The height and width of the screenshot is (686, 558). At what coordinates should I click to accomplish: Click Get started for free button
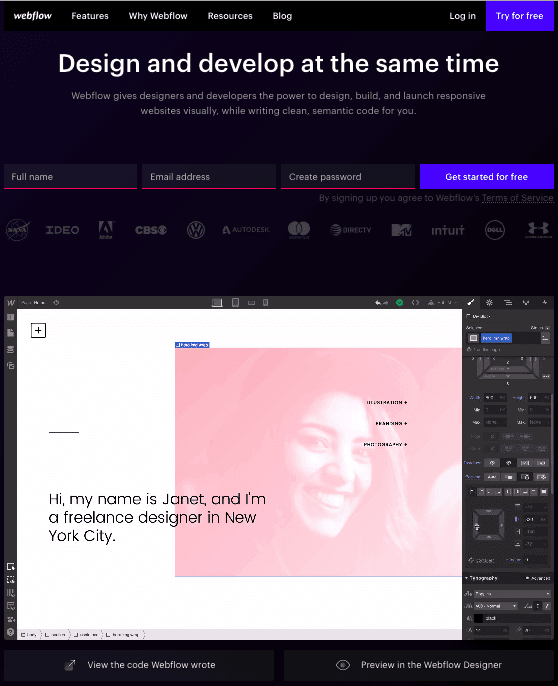pyautogui.click(x=487, y=177)
